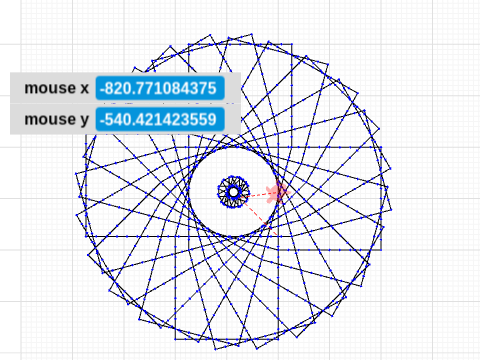Click the top-right corner of the upright square

click(292, 44)
